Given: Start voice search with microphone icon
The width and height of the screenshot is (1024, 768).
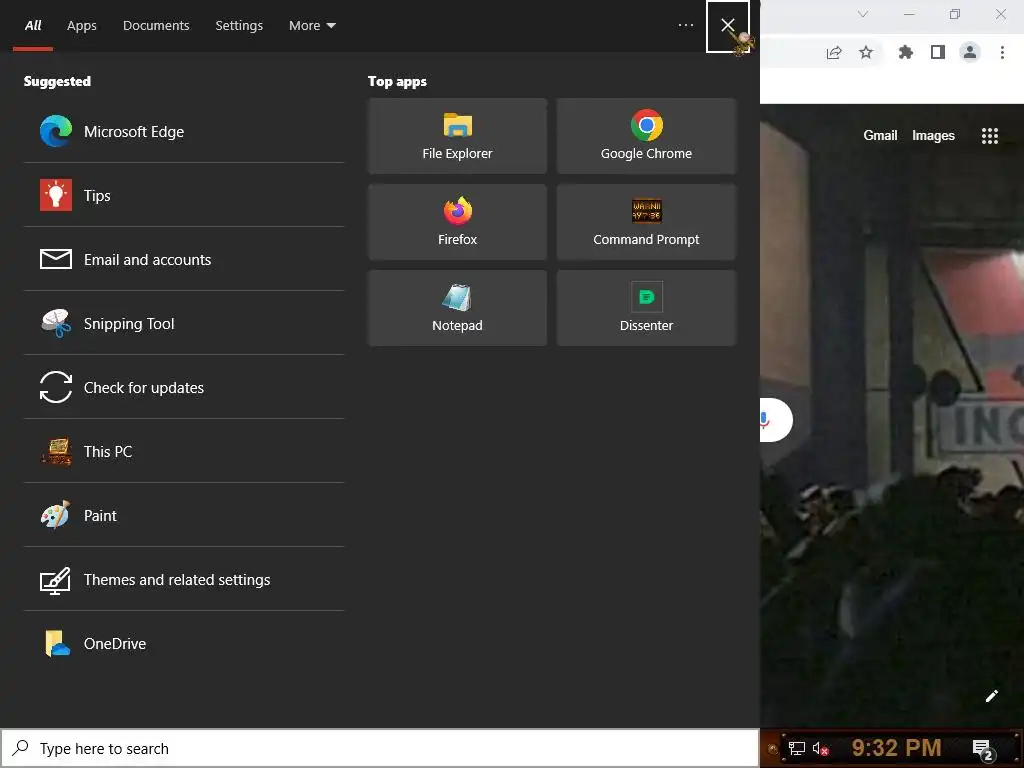Looking at the screenshot, I should click(765, 419).
